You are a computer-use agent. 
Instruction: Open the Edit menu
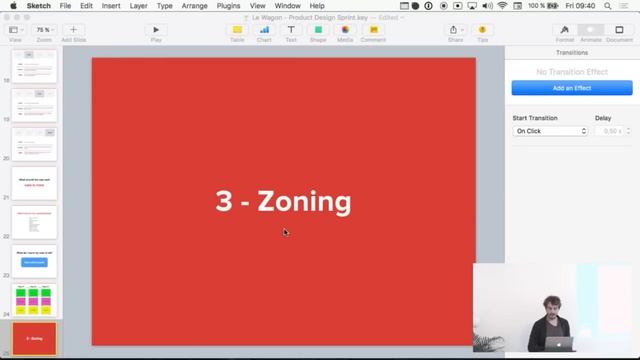86,6
